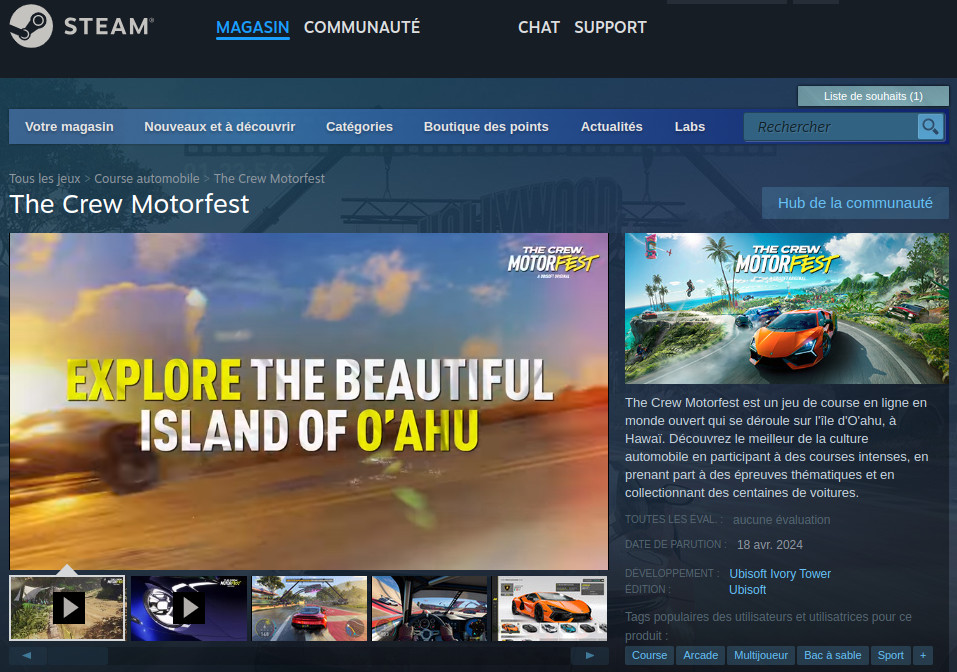Open the Votre magasin menu
This screenshot has height=672, width=957.
69,127
